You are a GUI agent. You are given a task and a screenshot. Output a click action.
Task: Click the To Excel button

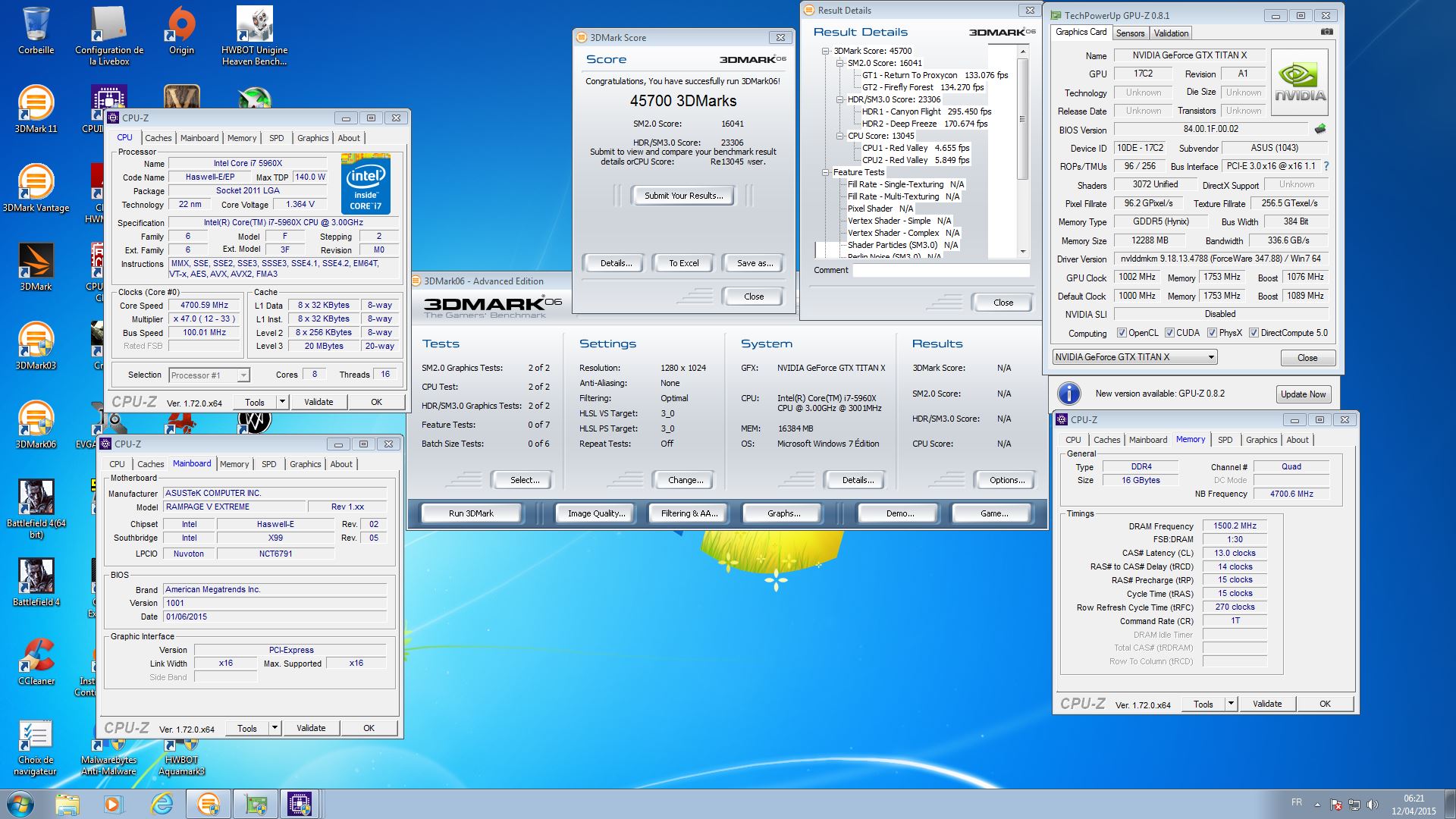(683, 263)
